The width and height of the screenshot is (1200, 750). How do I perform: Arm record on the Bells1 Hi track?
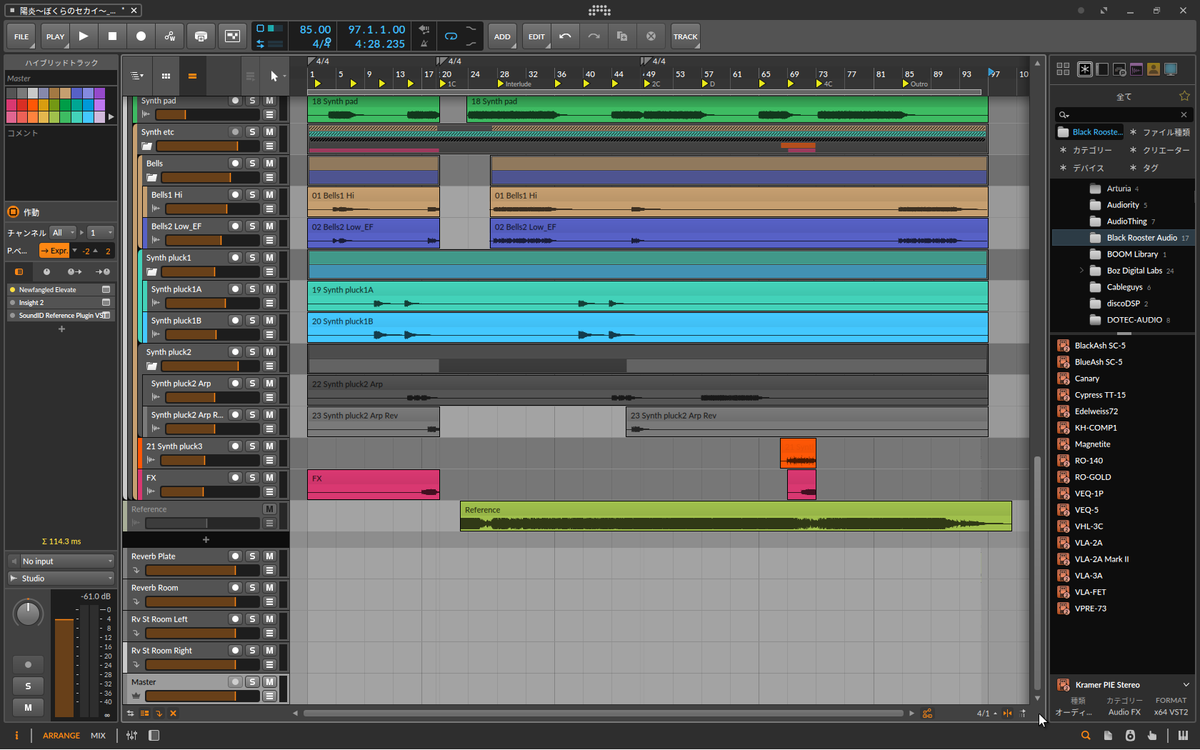235,195
